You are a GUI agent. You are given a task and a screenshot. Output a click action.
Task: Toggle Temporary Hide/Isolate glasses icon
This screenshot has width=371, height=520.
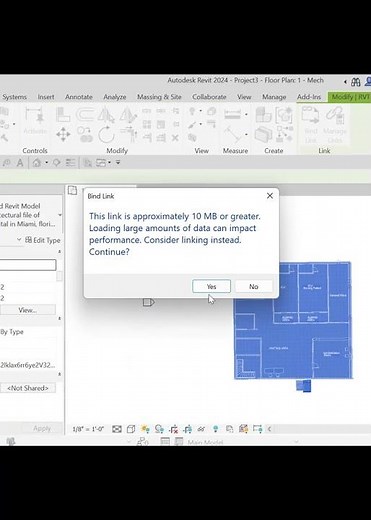[x=201, y=429]
